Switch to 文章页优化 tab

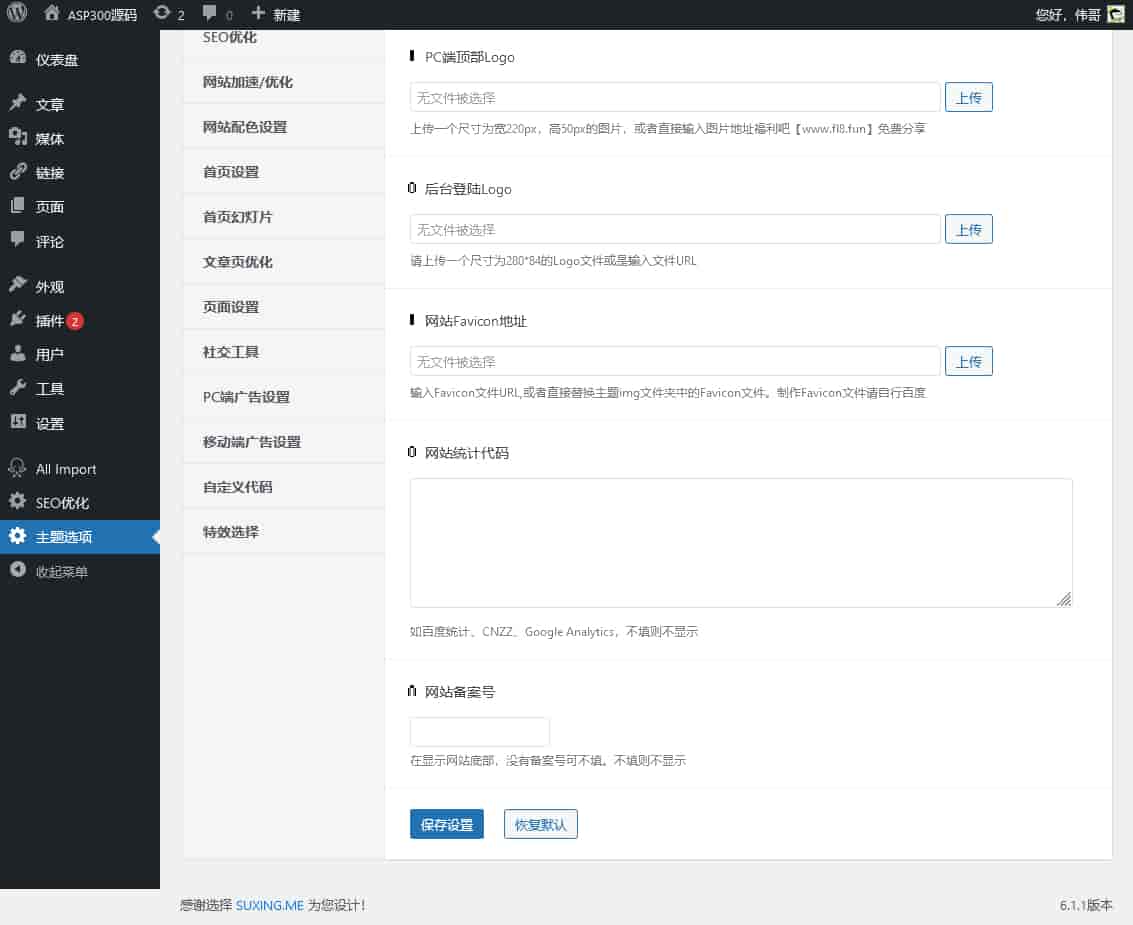tap(283, 262)
